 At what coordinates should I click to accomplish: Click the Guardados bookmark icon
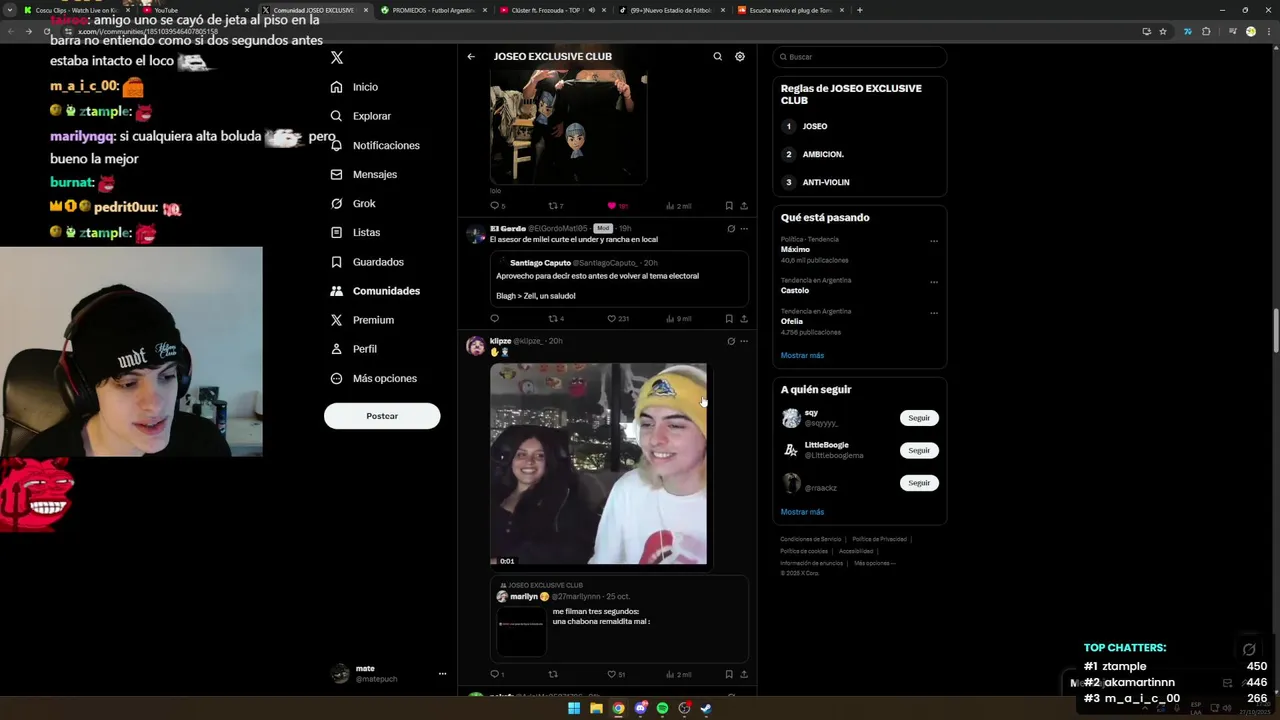click(x=337, y=262)
